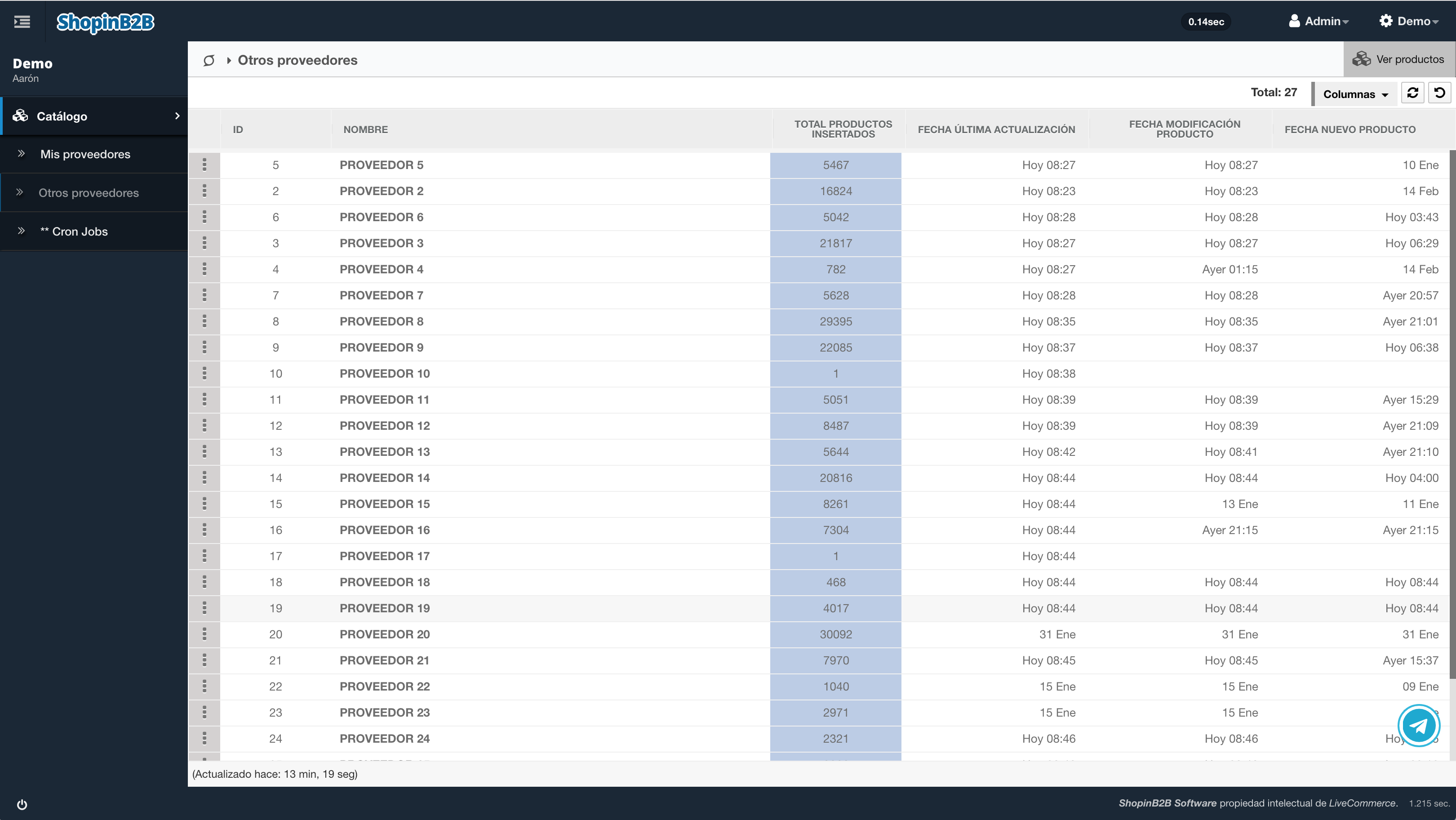Open Mis proveedores in sidebar

tap(95, 154)
